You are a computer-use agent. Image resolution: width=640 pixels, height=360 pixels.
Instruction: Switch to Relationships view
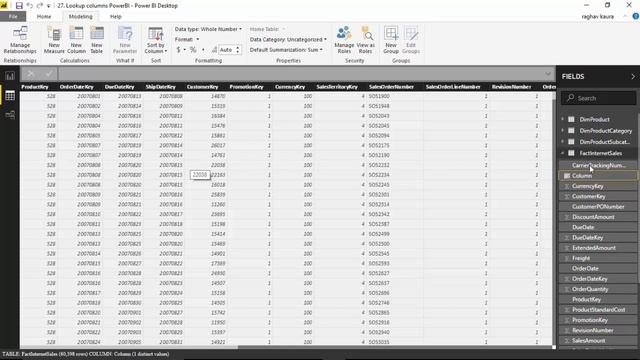(x=10, y=115)
